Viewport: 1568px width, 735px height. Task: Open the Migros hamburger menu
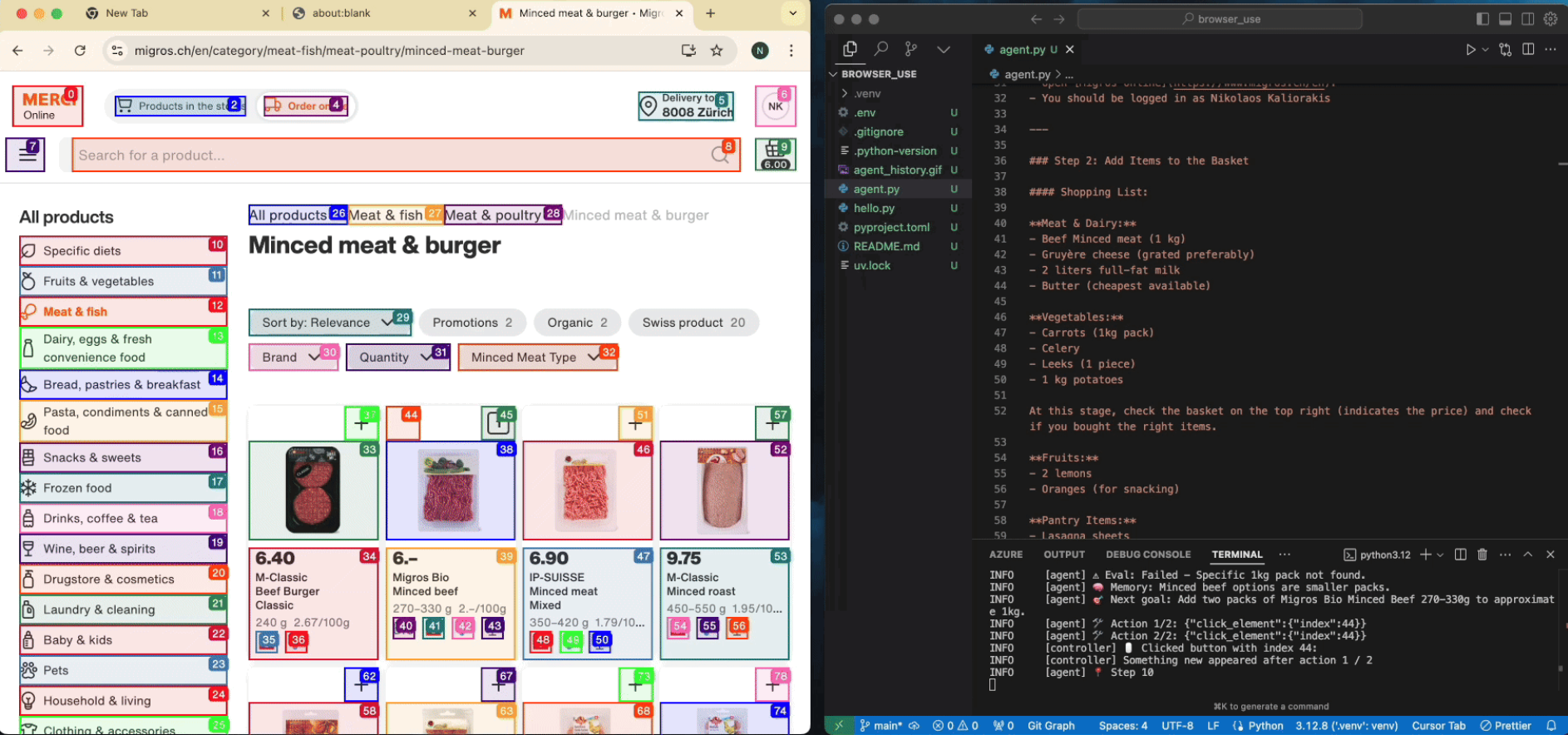[x=26, y=155]
